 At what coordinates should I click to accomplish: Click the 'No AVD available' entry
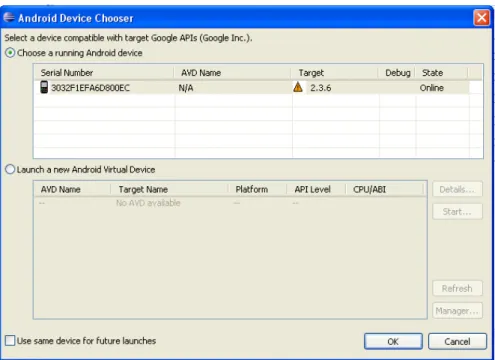click(x=148, y=203)
